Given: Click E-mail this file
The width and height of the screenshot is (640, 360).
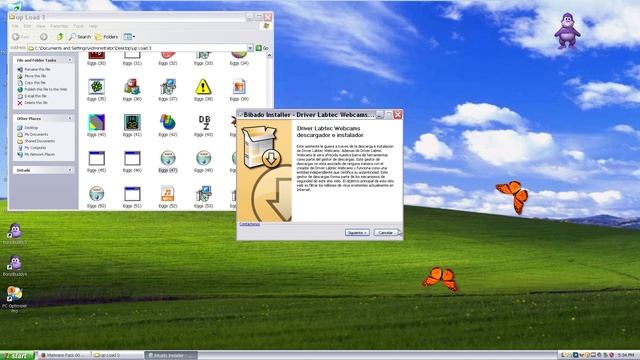Looking at the screenshot, I should click(32, 96).
